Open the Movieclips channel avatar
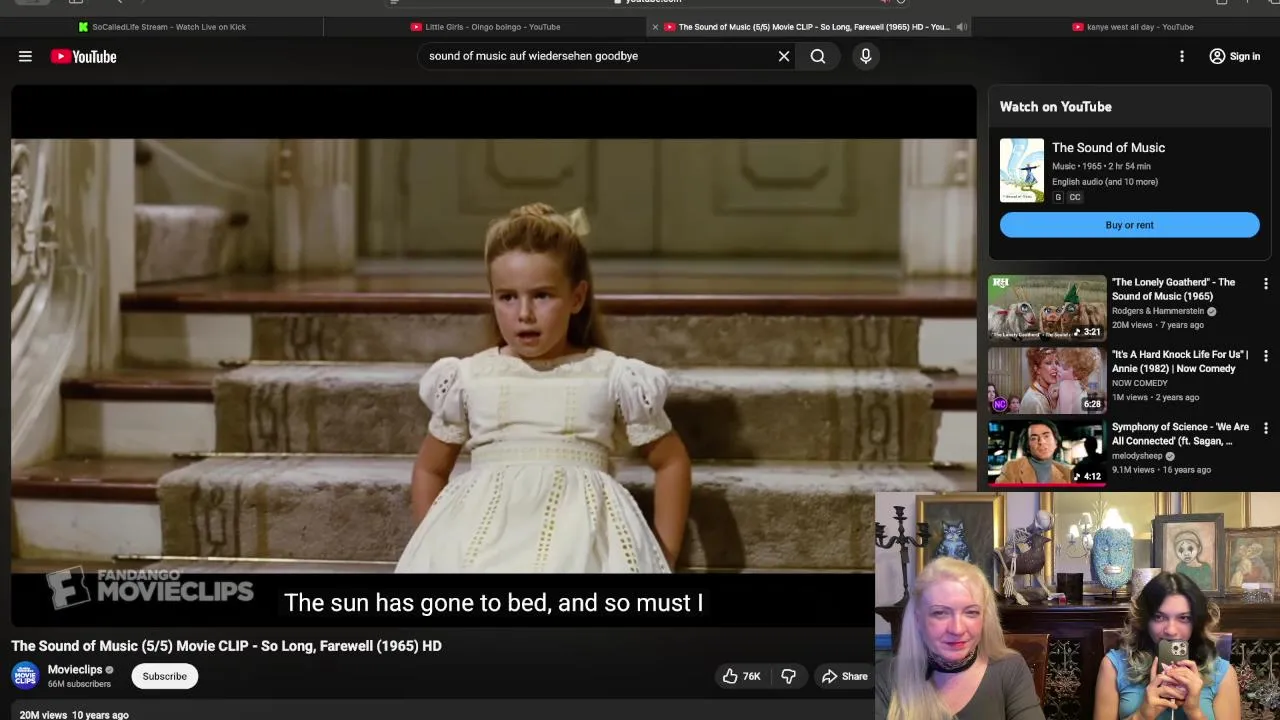Viewport: 1280px width, 720px height. (25, 676)
